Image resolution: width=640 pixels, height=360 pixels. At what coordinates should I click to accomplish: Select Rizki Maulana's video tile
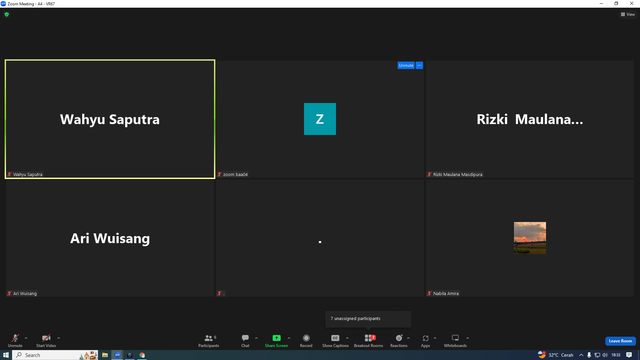click(530, 119)
